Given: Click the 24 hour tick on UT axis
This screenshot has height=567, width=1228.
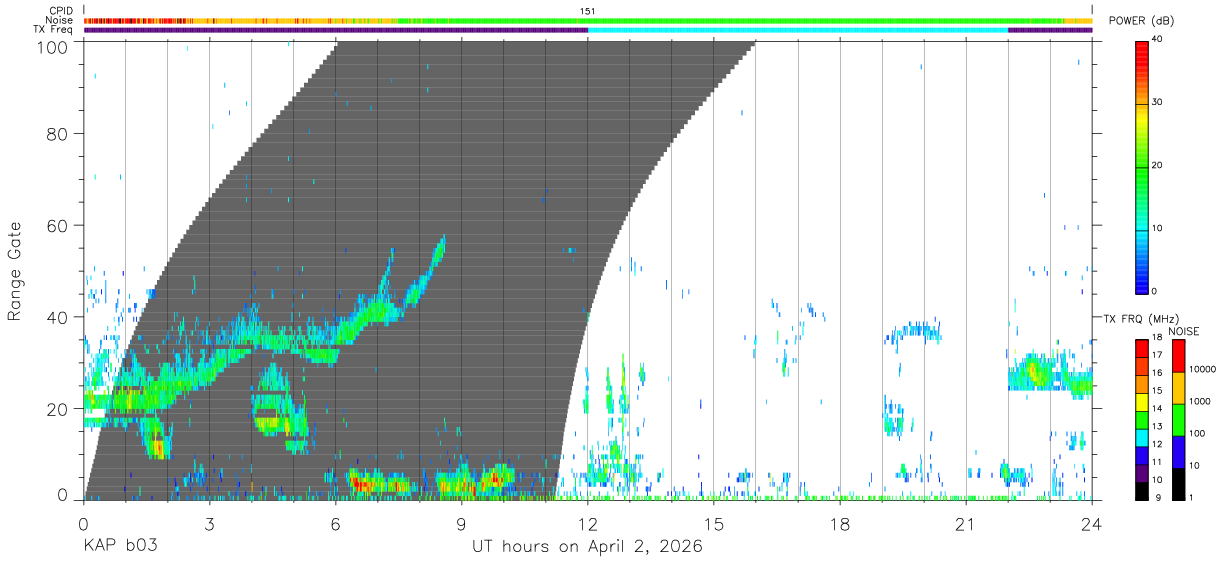Looking at the screenshot, I should [1091, 524].
